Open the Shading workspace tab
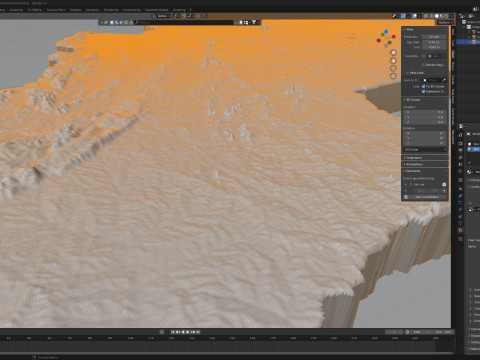The width and height of the screenshot is (480, 360). point(75,10)
